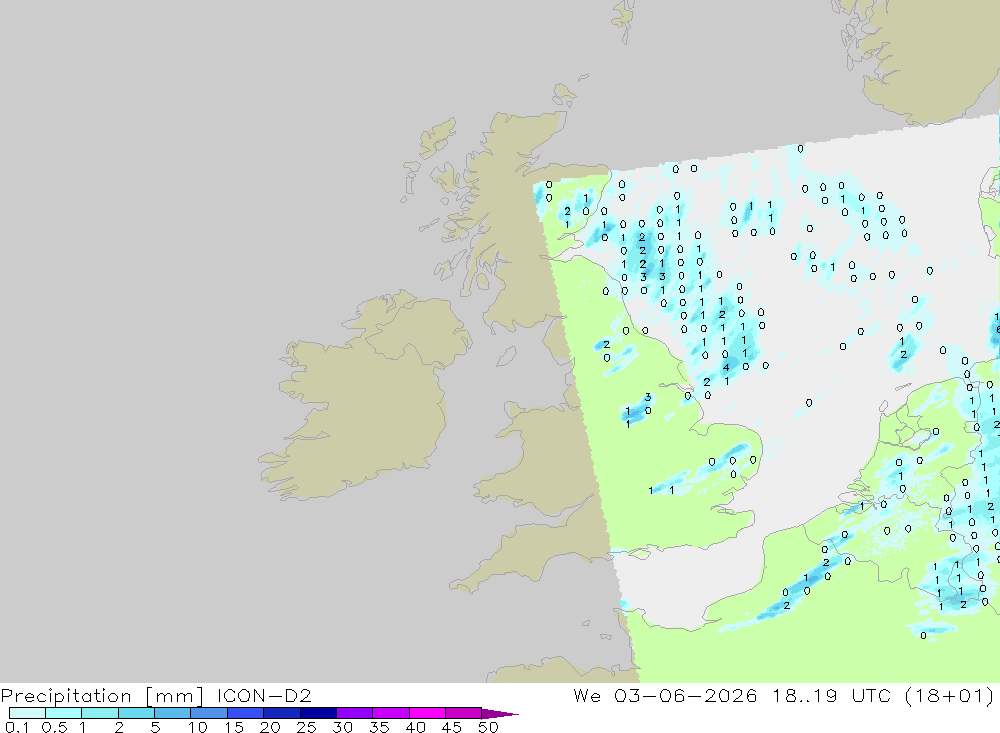Click the '0.1' legend scale label

pyautogui.click(x=17, y=727)
